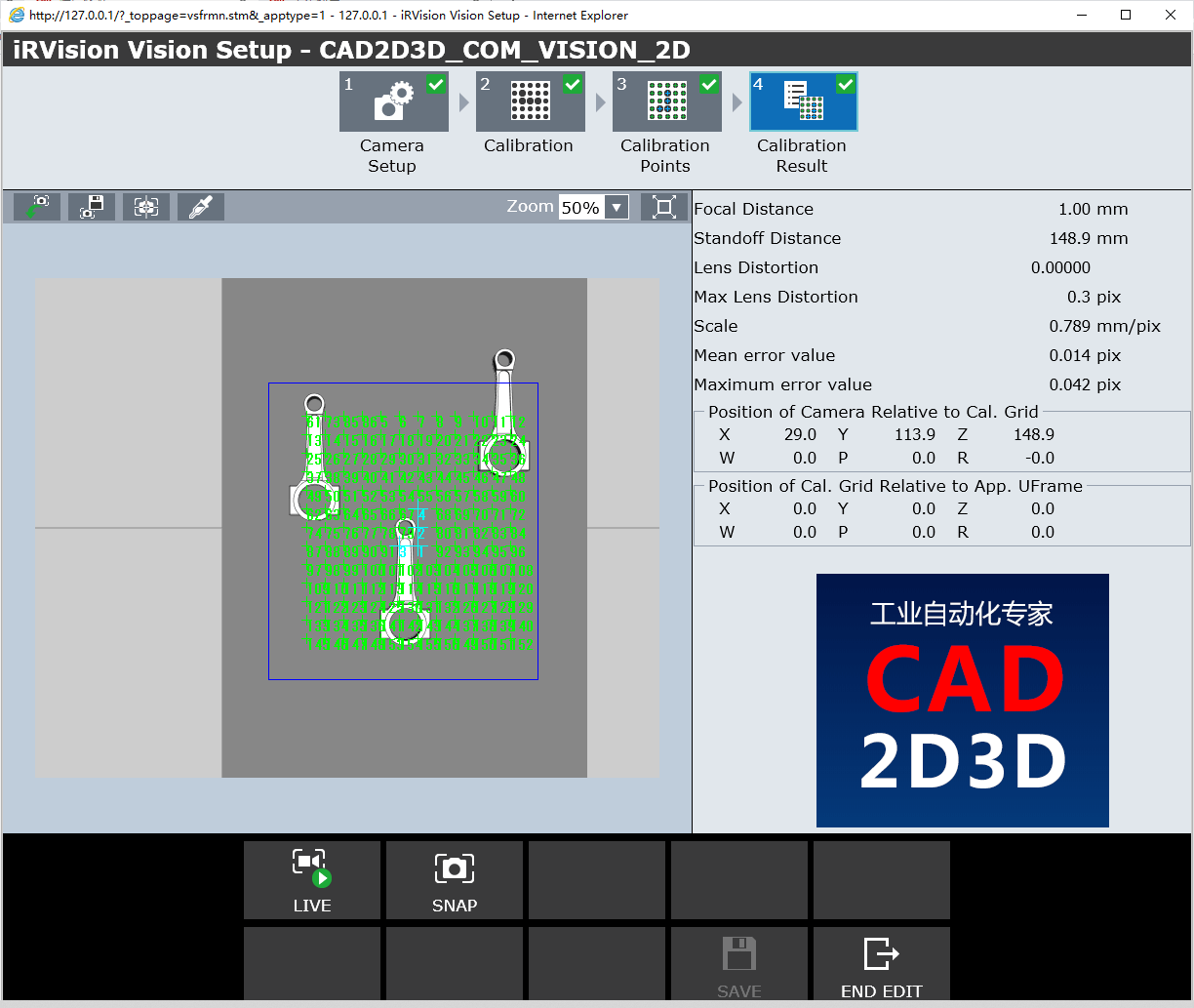The image size is (1194, 1008).
Task: Select the Scale value 0.789 mm/pix
Action: tap(1105, 326)
